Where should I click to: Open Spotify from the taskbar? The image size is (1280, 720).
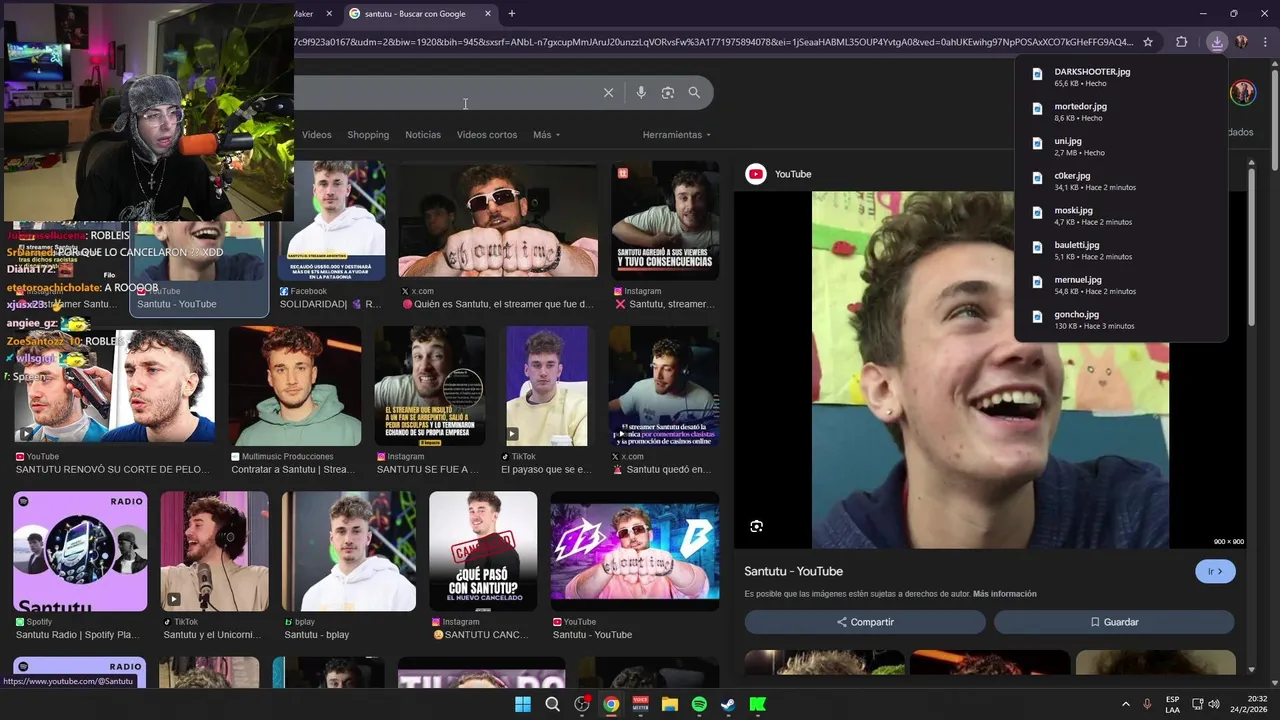tap(699, 704)
